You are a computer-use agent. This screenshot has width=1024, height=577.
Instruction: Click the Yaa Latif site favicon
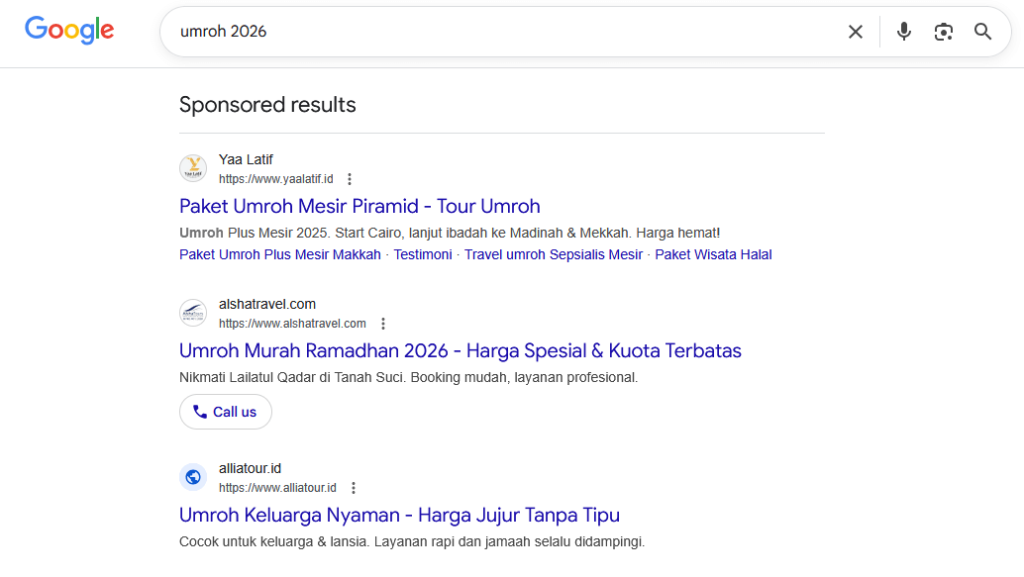[x=193, y=168]
